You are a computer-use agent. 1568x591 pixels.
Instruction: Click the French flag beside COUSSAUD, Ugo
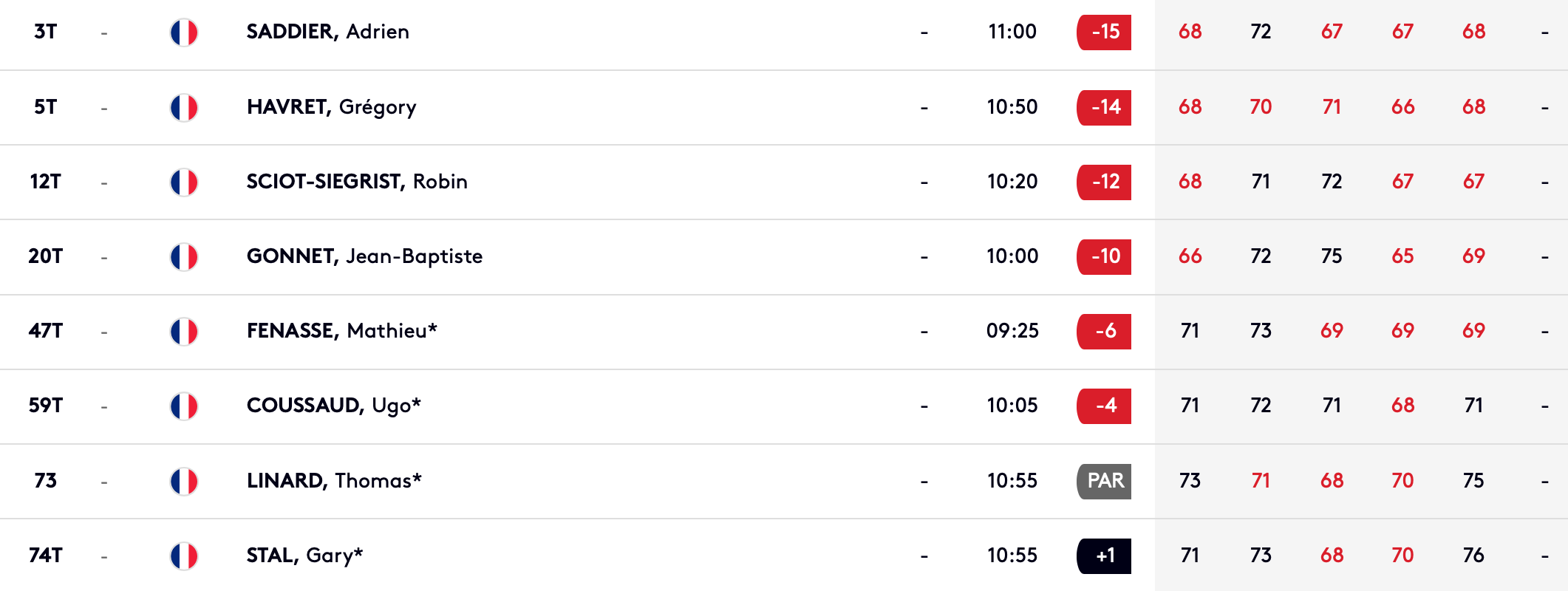click(184, 406)
